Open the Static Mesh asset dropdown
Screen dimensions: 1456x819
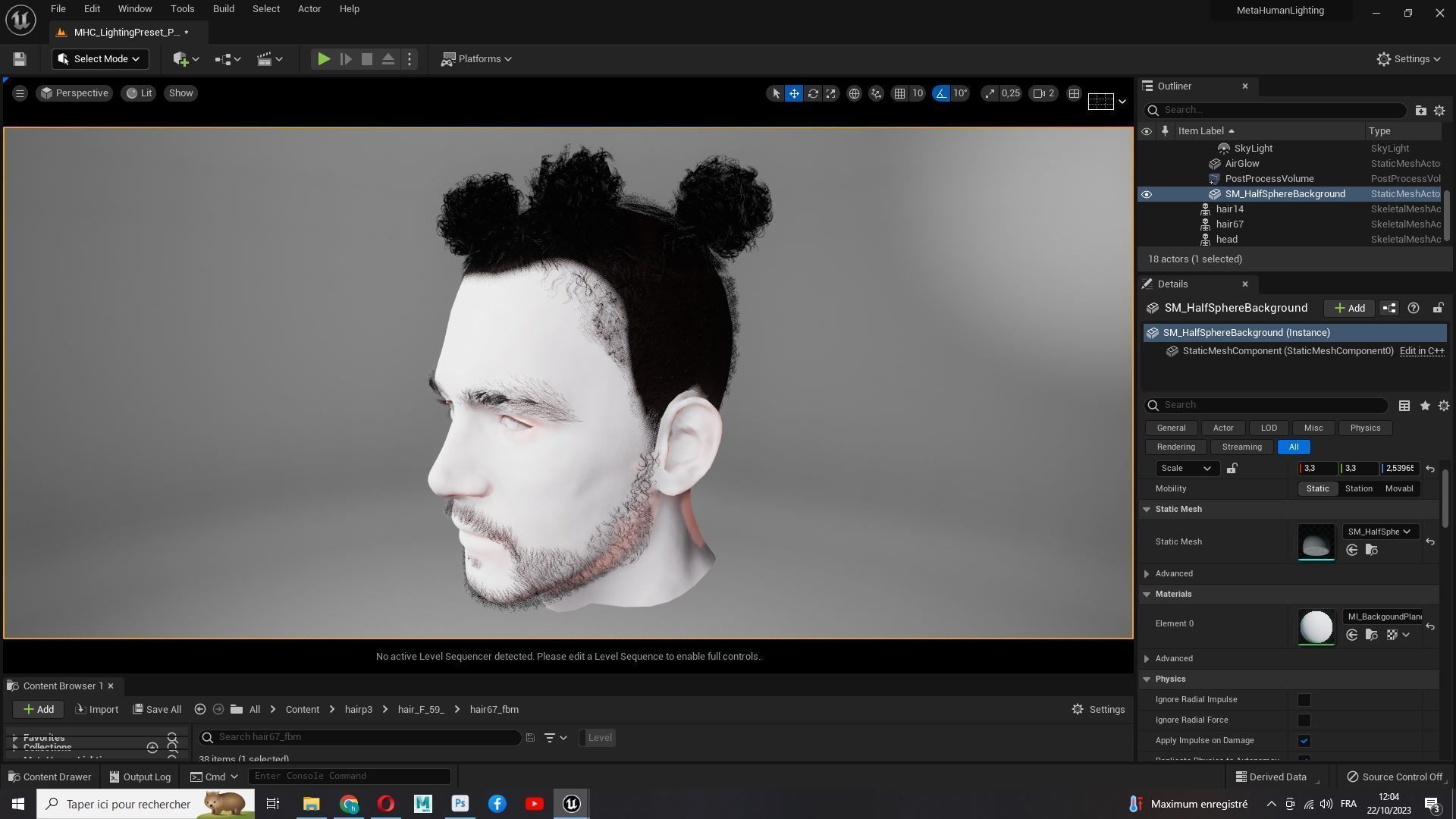click(1380, 532)
